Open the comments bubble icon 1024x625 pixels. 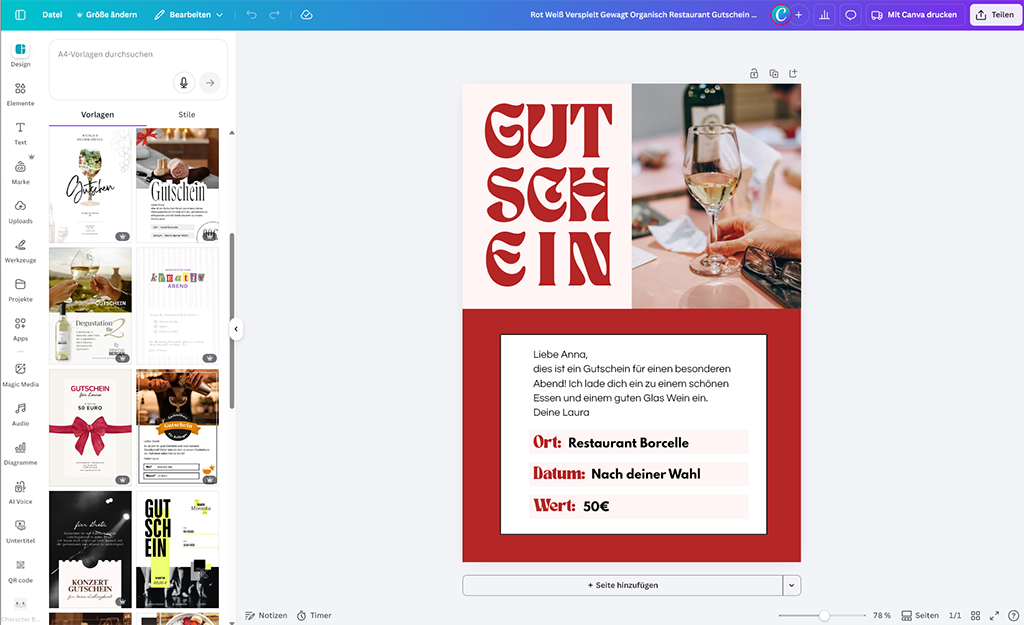(x=850, y=14)
